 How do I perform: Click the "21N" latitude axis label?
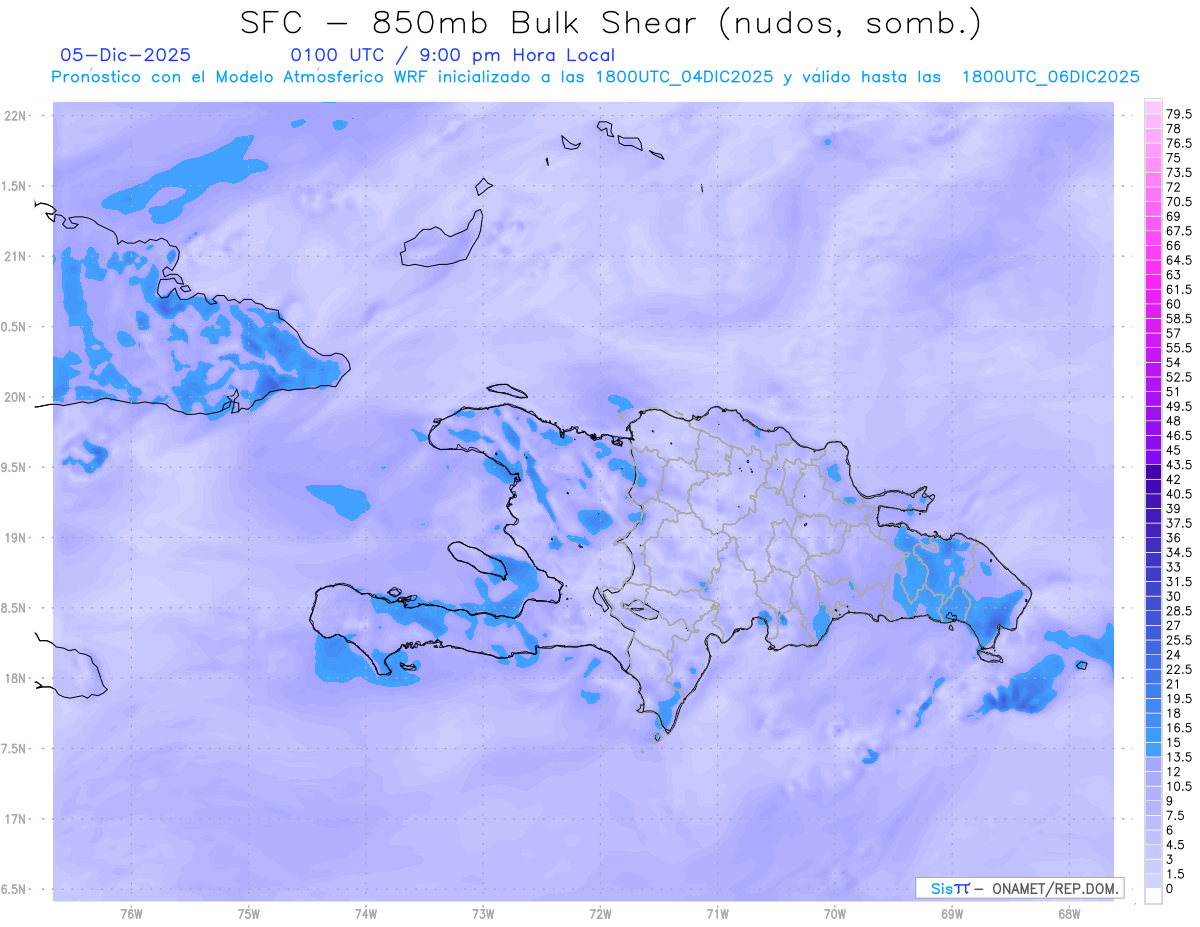coord(15,257)
